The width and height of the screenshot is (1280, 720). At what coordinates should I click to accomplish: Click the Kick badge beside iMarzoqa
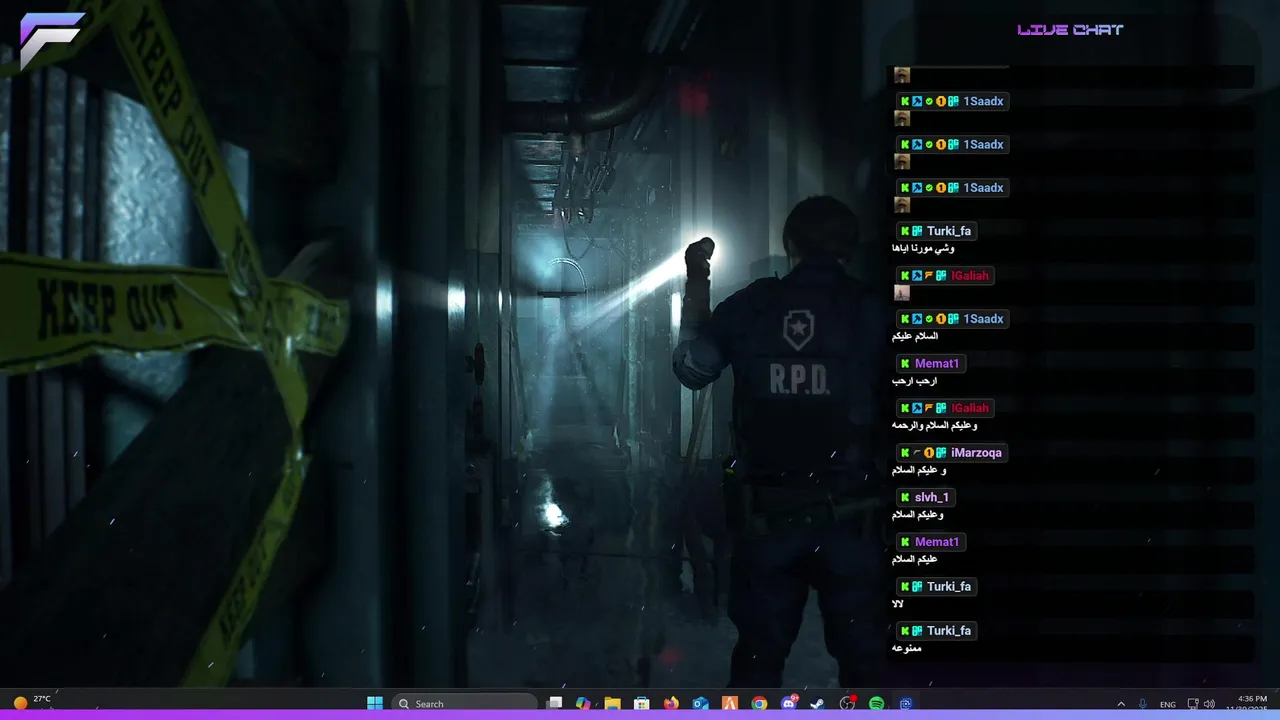pyautogui.click(x=905, y=453)
